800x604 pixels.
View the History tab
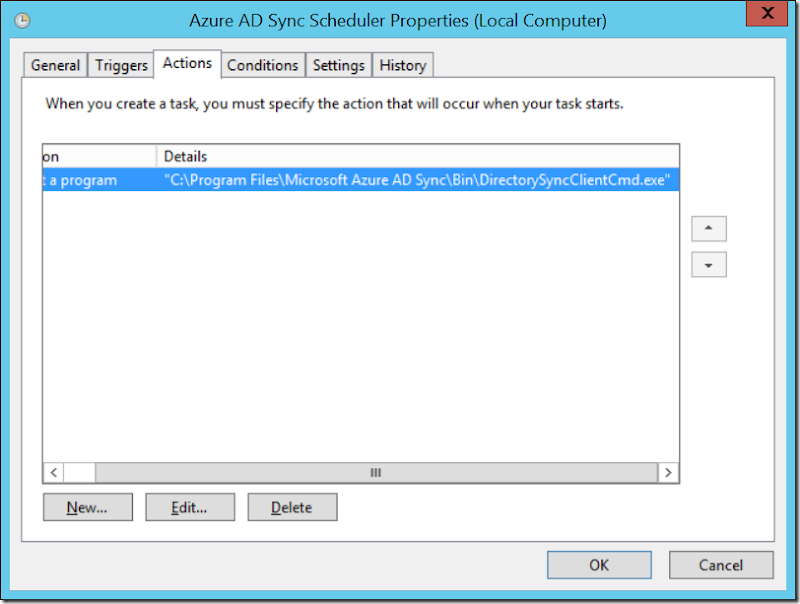point(403,65)
